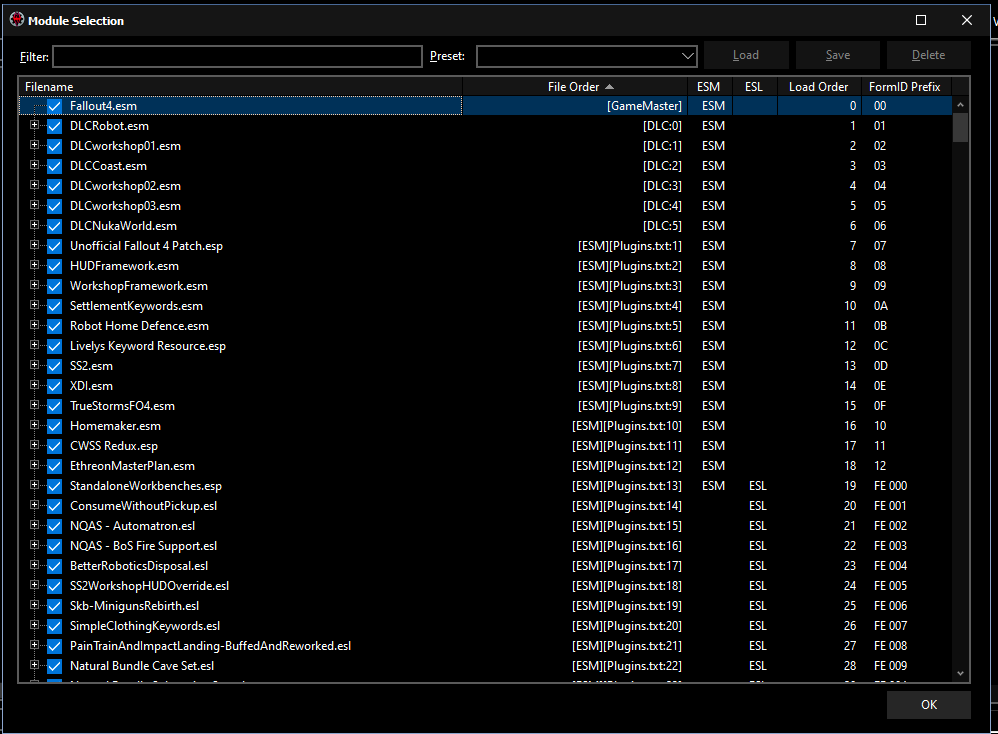Uncheck the TrueStormsFO4.esm module
The height and width of the screenshot is (734, 998).
coord(55,406)
